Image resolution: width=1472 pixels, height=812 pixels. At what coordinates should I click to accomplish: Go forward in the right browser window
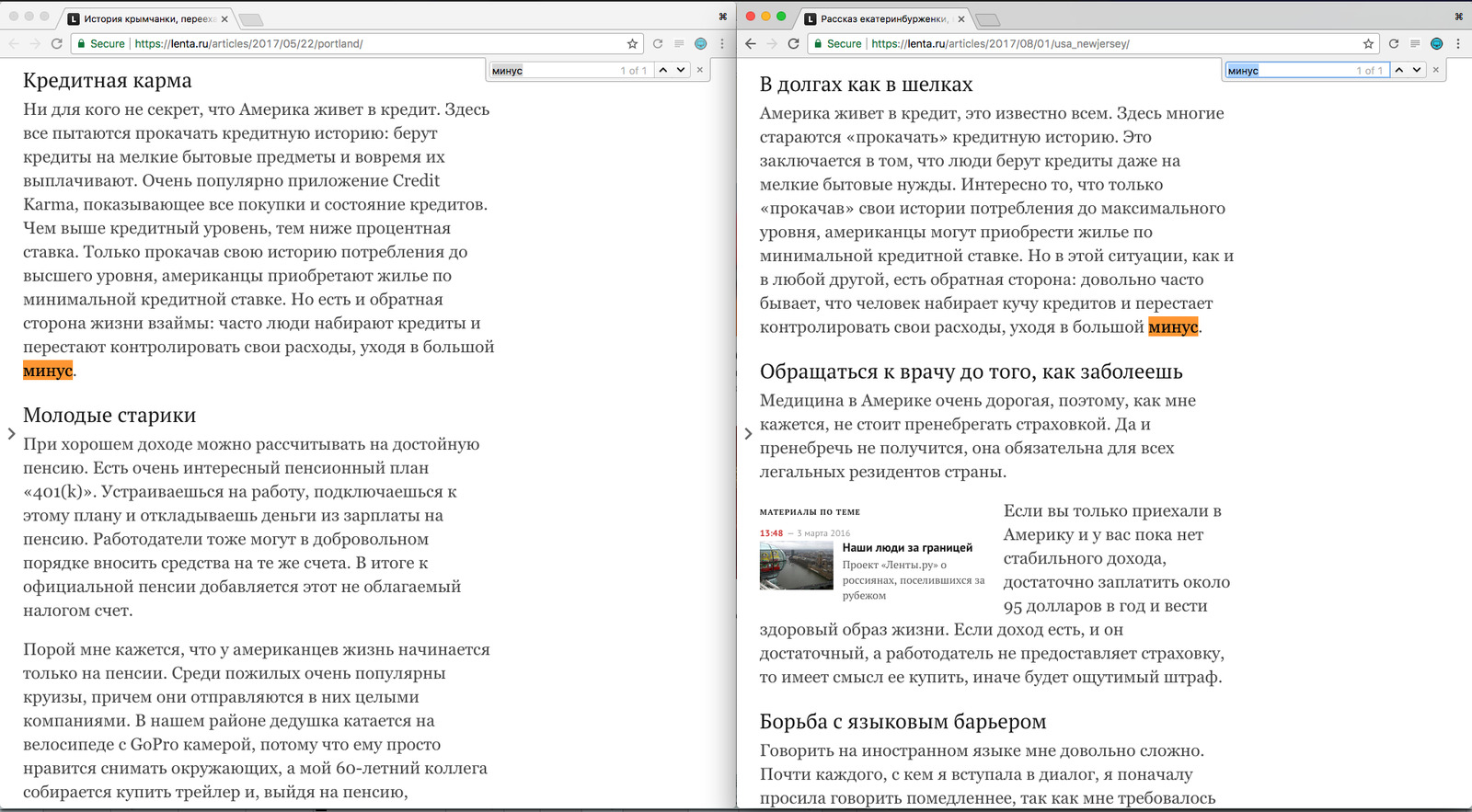772,43
